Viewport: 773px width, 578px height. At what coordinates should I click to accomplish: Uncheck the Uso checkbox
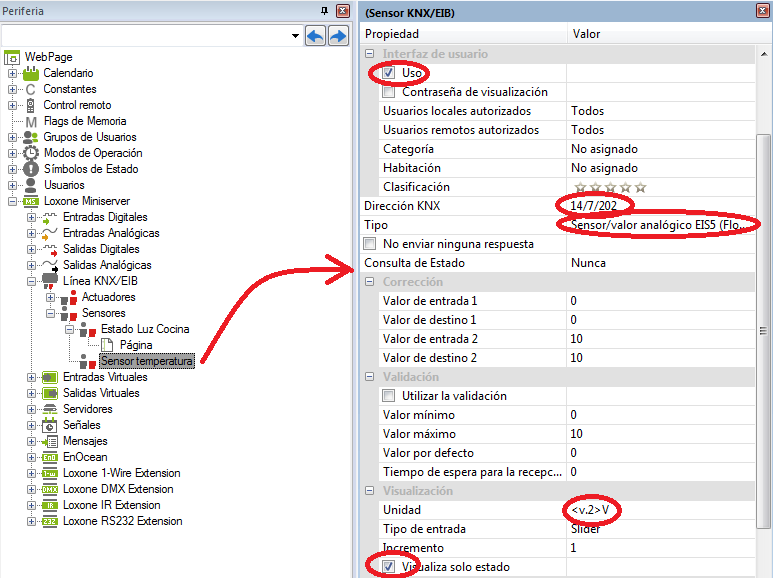click(x=389, y=73)
